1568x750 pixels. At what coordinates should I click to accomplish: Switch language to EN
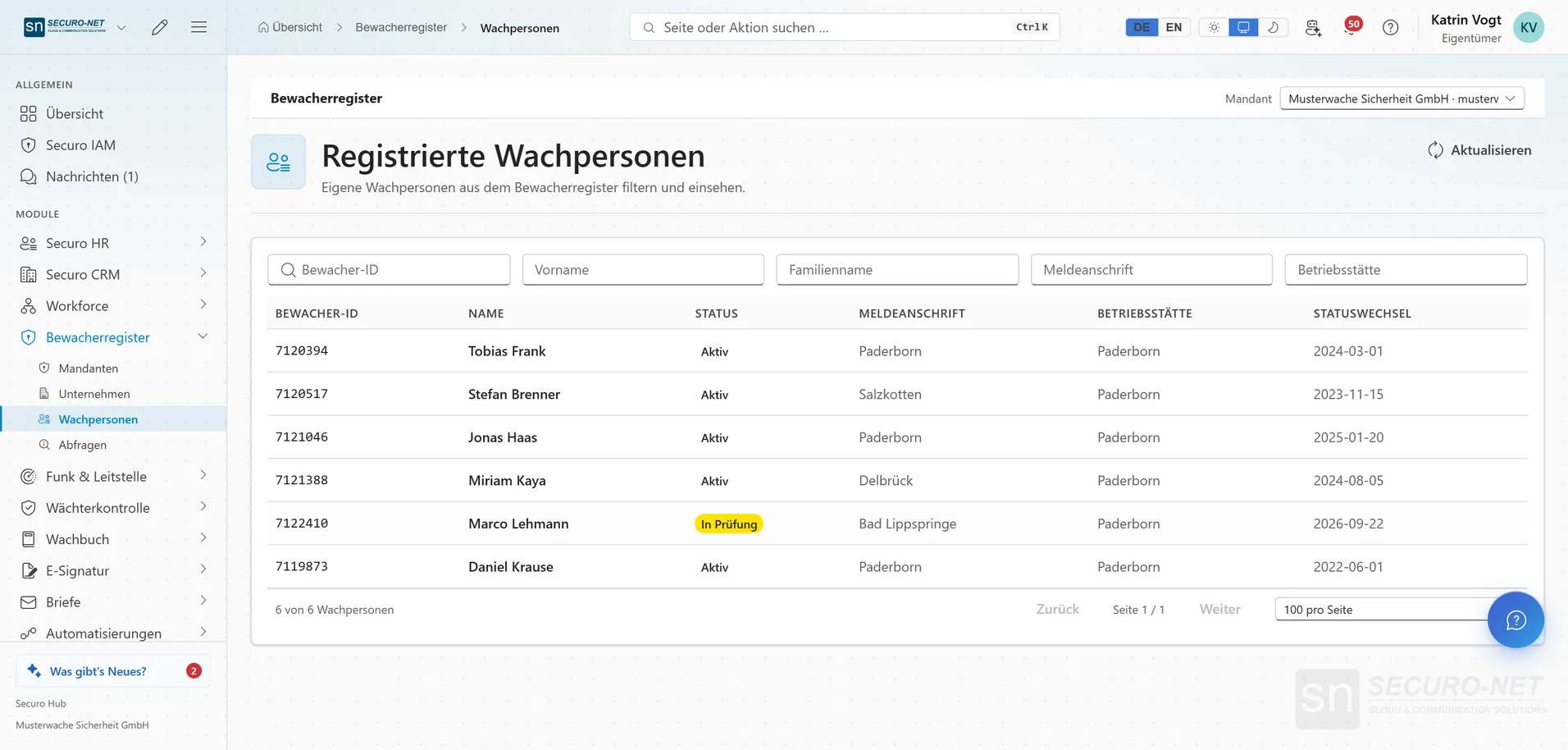click(x=1174, y=27)
